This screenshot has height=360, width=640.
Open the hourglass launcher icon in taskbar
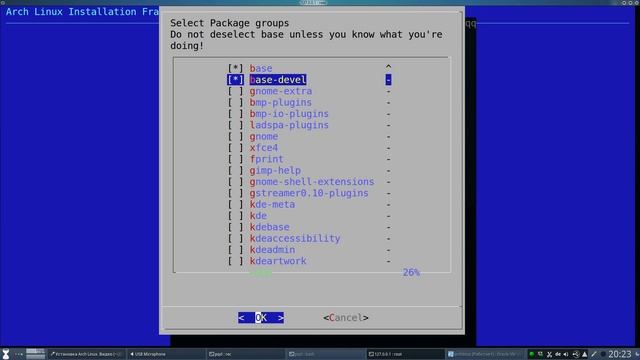point(6,354)
